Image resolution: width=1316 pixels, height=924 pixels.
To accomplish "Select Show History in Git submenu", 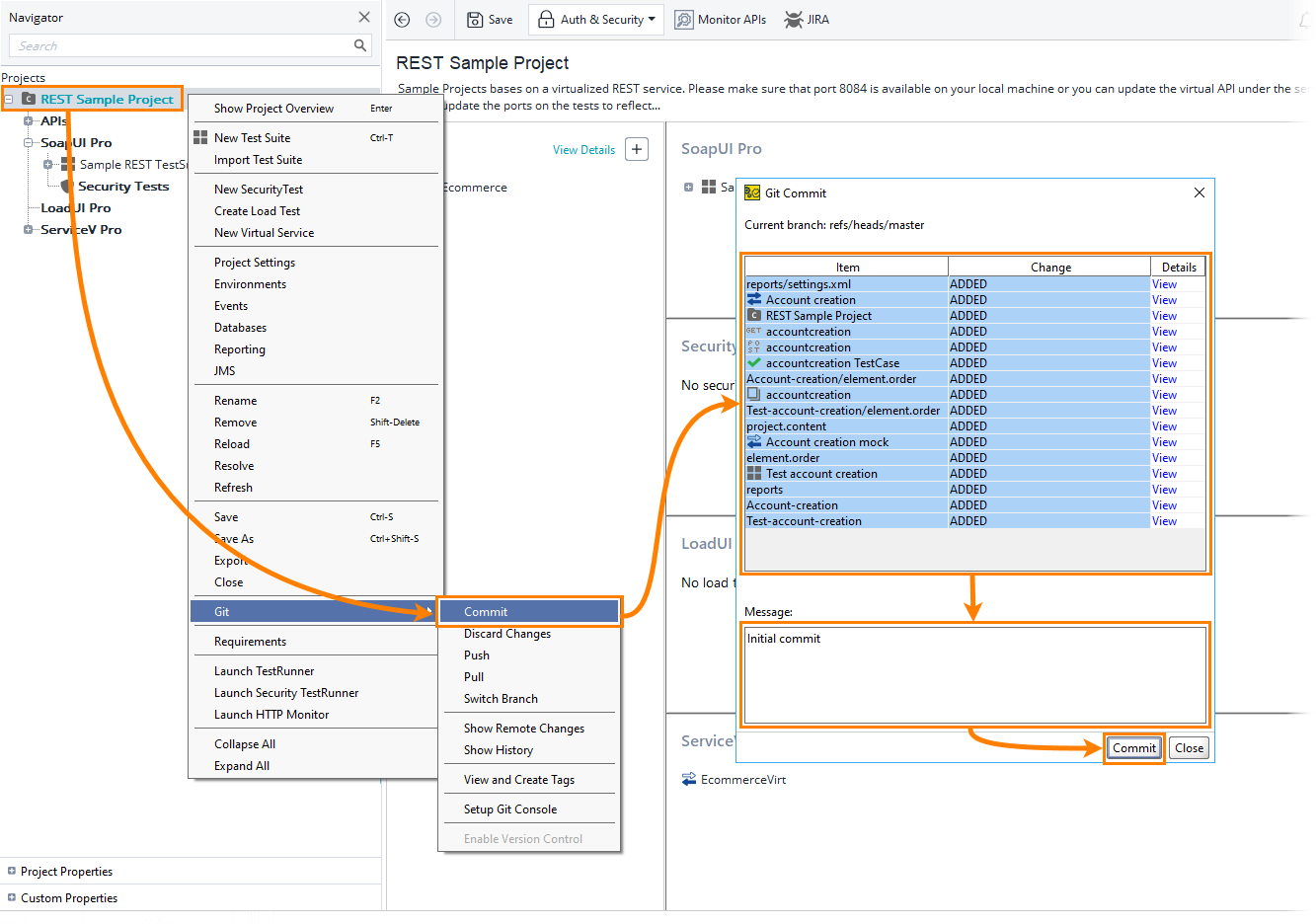I will [x=529, y=750].
